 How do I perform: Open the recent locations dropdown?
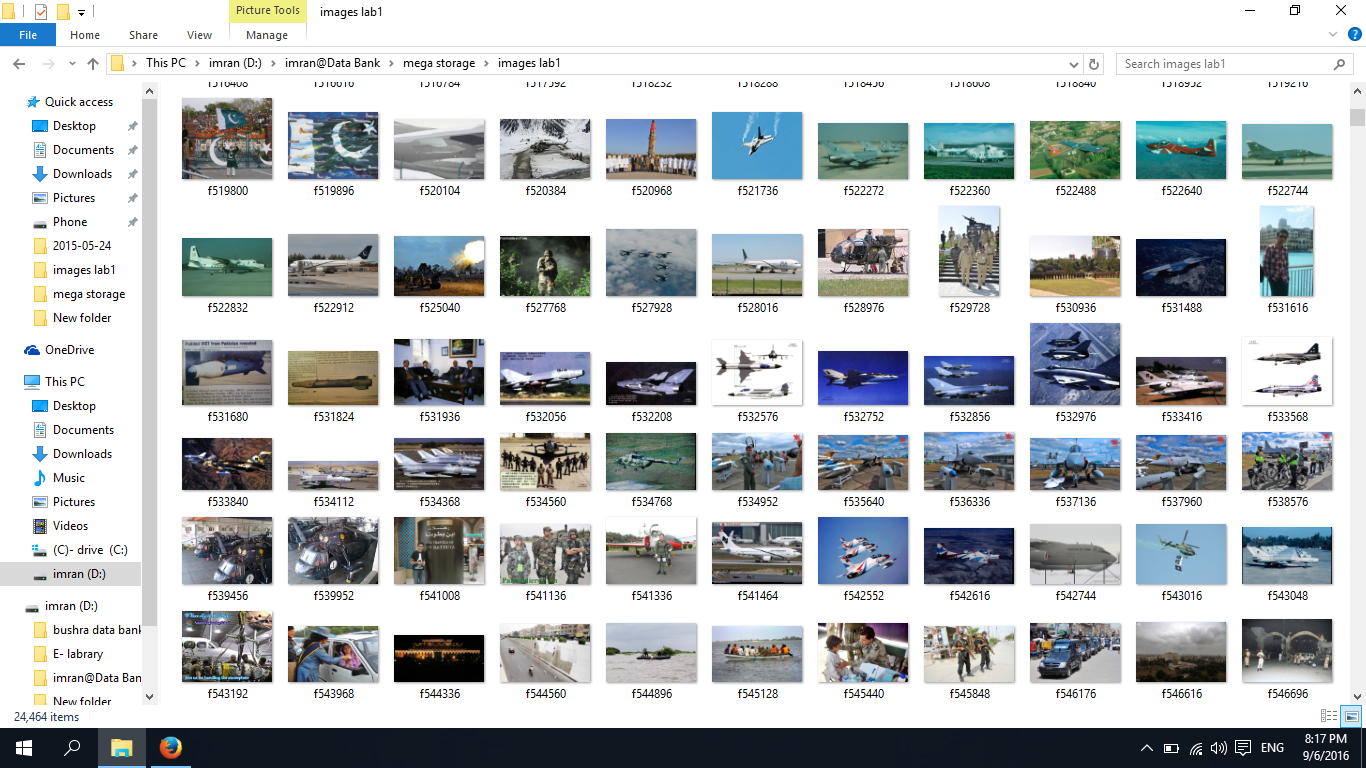click(x=71, y=64)
